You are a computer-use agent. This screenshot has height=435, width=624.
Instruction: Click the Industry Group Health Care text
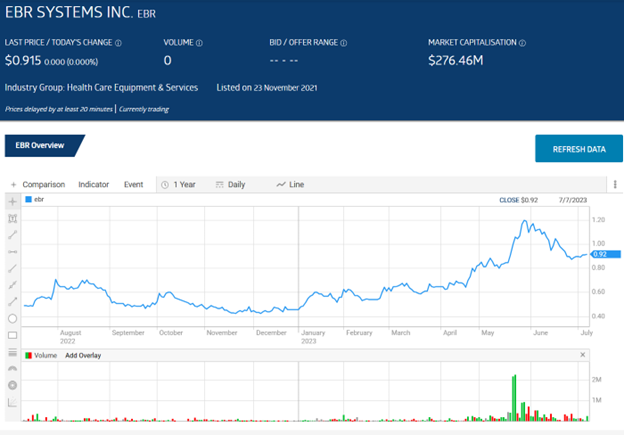pyautogui.click(x=101, y=88)
